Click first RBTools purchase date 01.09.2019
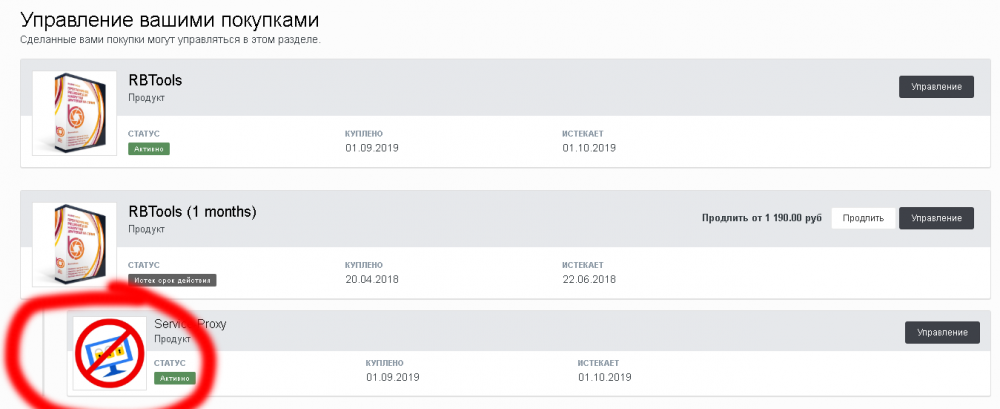The height and width of the screenshot is (409, 1000). [x=371, y=148]
